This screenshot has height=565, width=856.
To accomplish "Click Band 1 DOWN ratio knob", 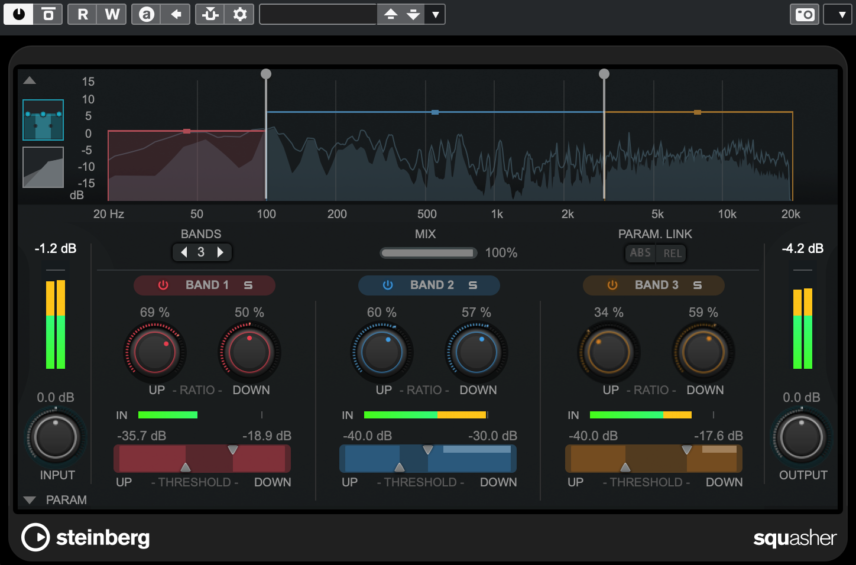I will (249, 352).
